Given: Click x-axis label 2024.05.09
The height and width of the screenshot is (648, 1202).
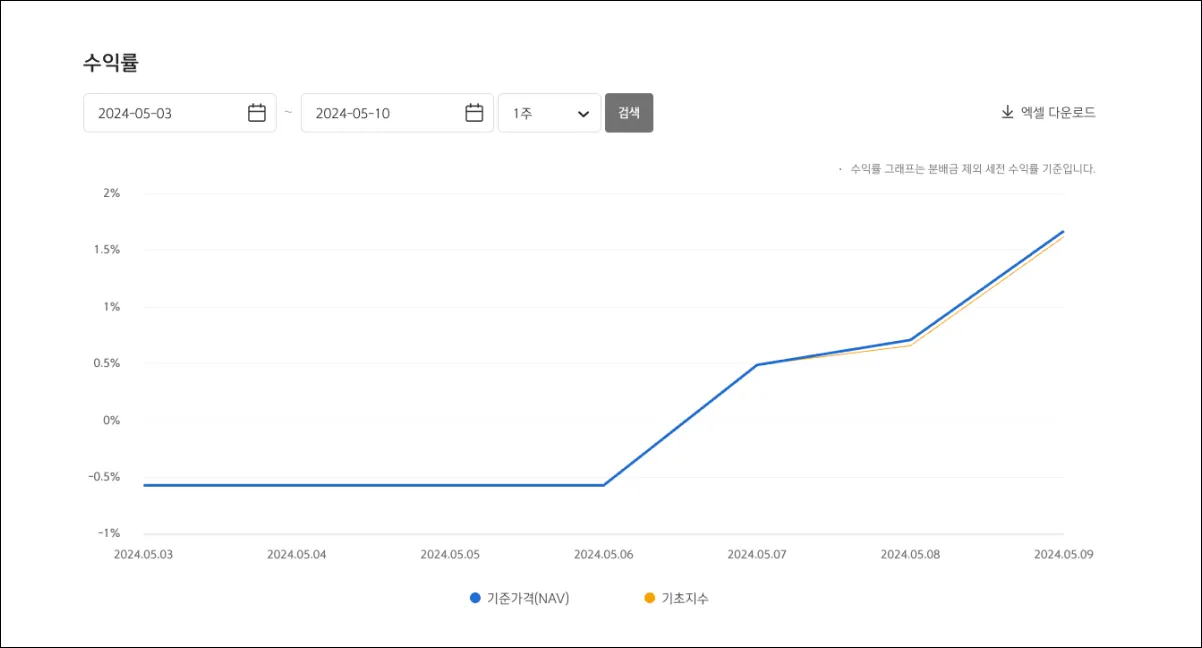Looking at the screenshot, I should (1064, 553).
